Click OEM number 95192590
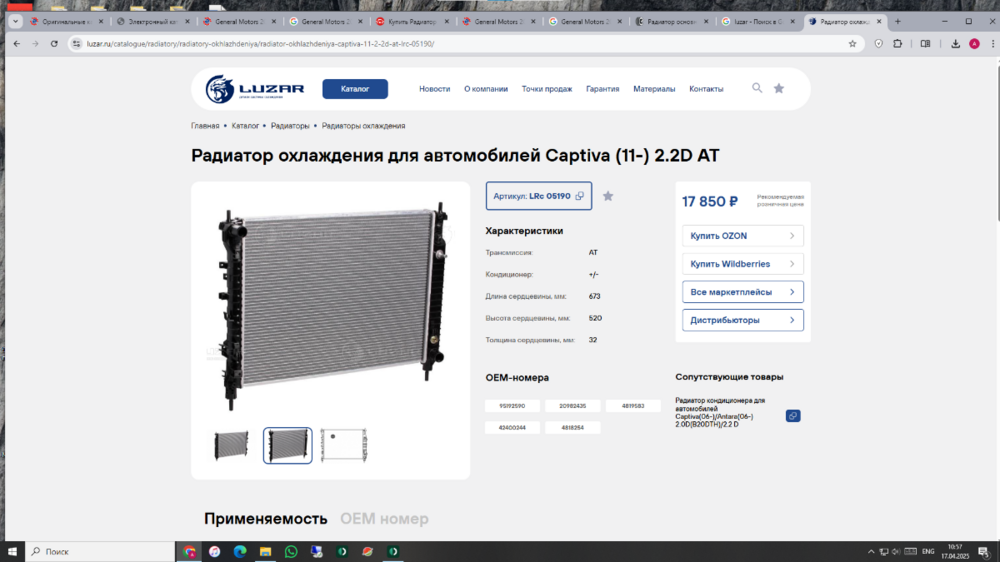Image resolution: width=1000 pixels, height=562 pixels. click(512, 406)
